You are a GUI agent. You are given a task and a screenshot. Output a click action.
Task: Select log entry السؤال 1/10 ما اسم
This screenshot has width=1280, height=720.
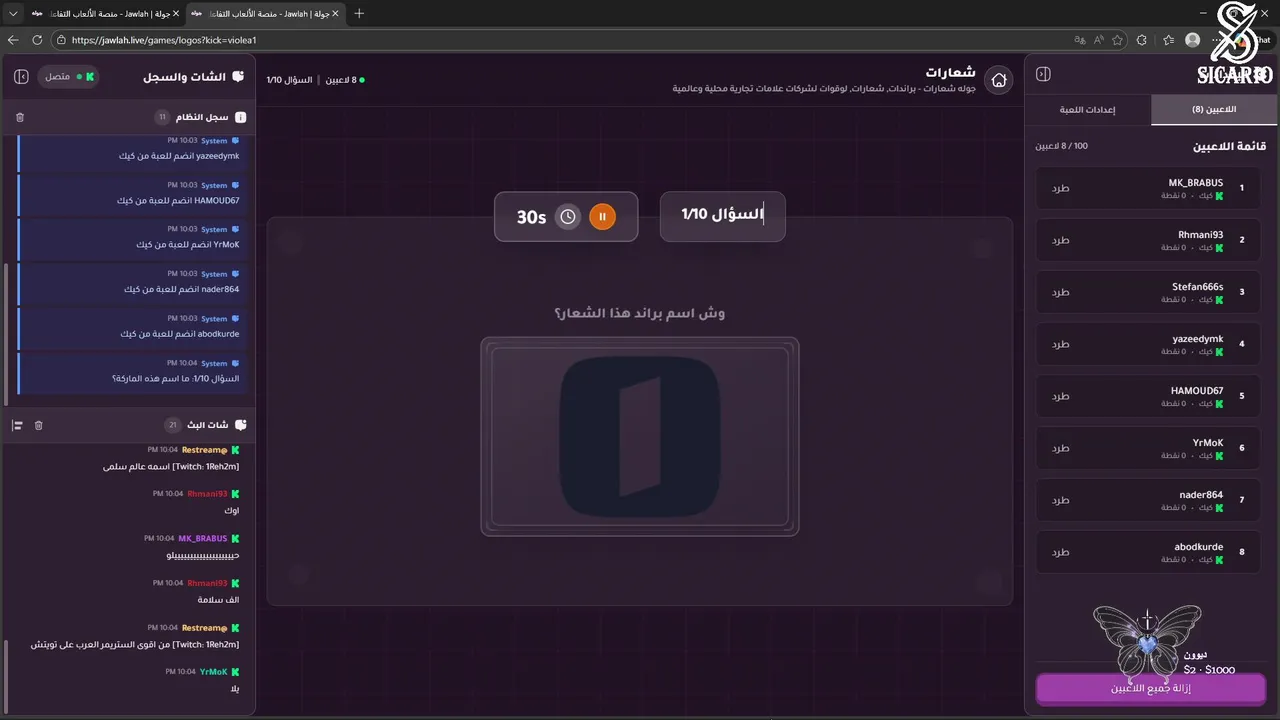click(132, 372)
